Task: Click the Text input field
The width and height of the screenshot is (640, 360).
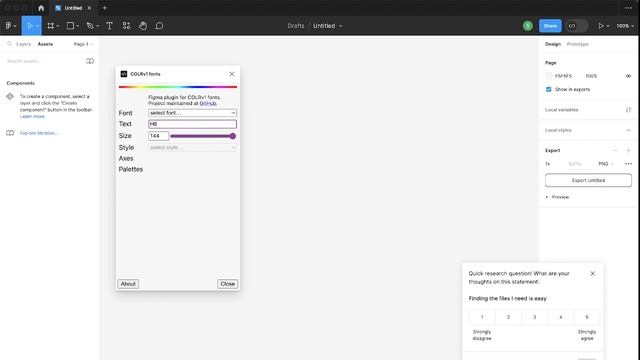Action: pyautogui.click(x=192, y=124)
